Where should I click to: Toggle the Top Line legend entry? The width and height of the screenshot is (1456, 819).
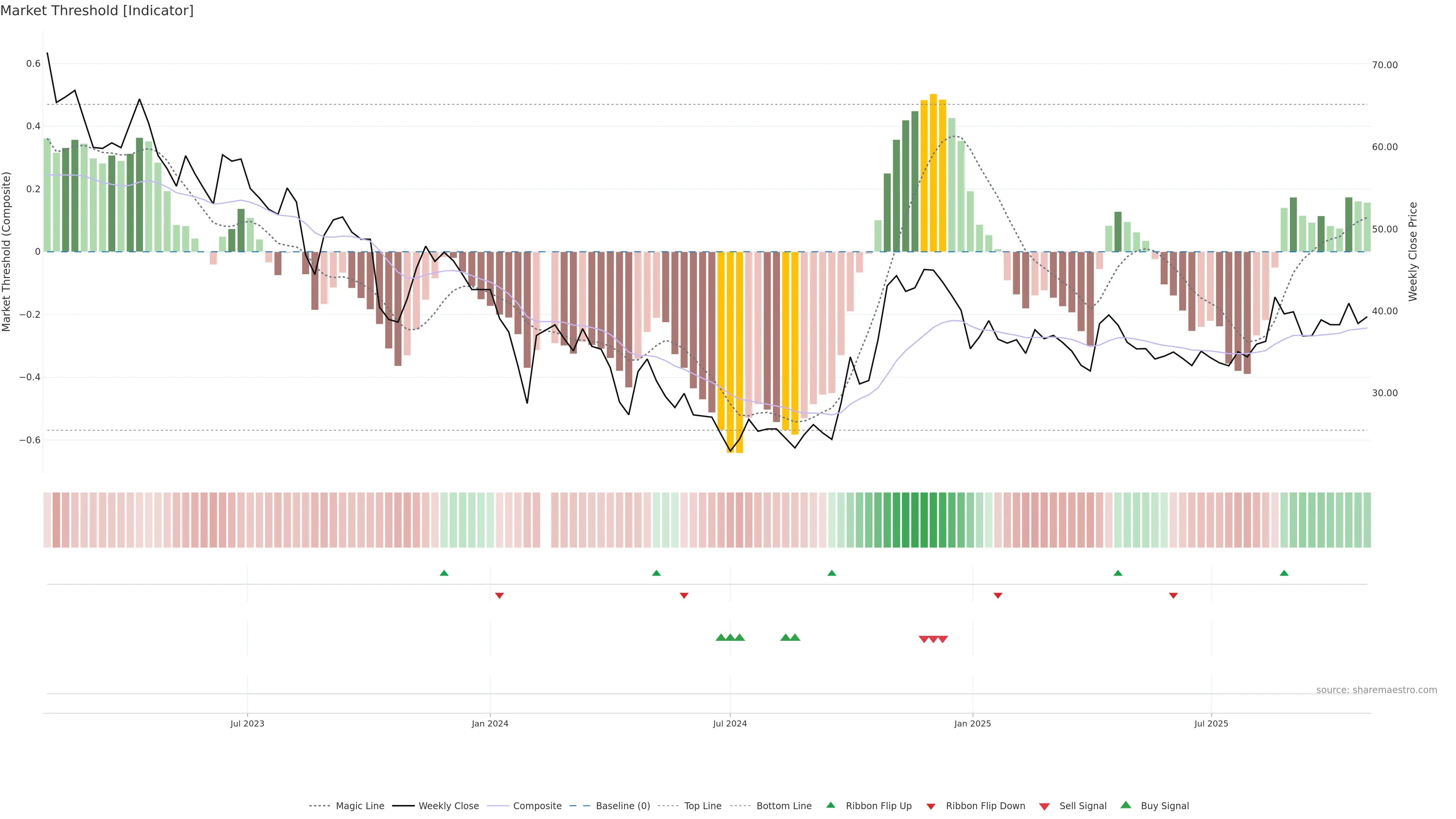click(702, 806)
